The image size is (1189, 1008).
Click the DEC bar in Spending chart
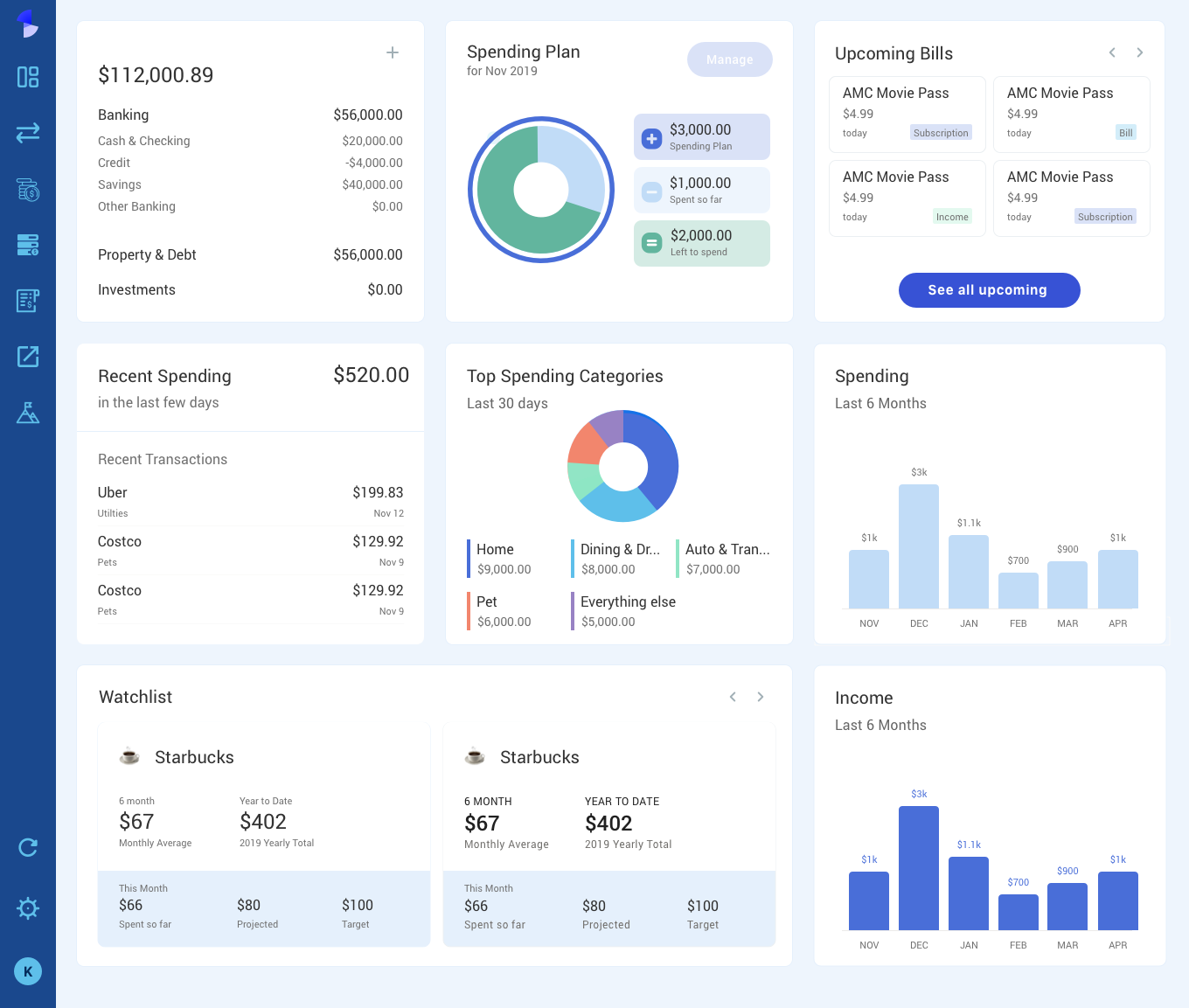919,546
